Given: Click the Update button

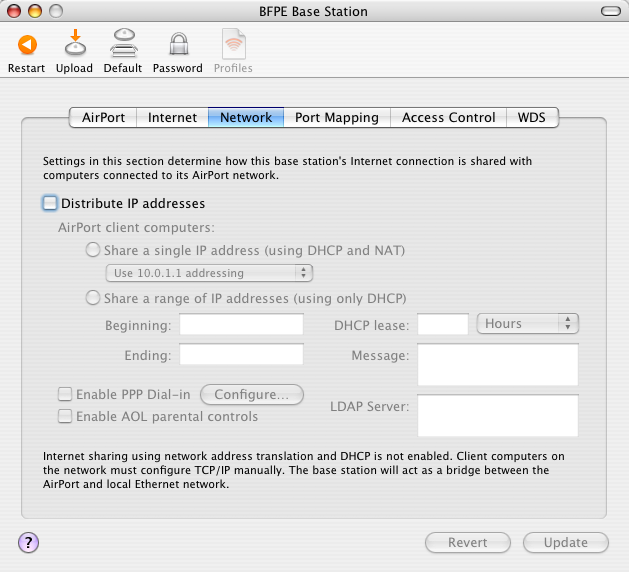Looking at the screenshot, I should click(566, 543).
